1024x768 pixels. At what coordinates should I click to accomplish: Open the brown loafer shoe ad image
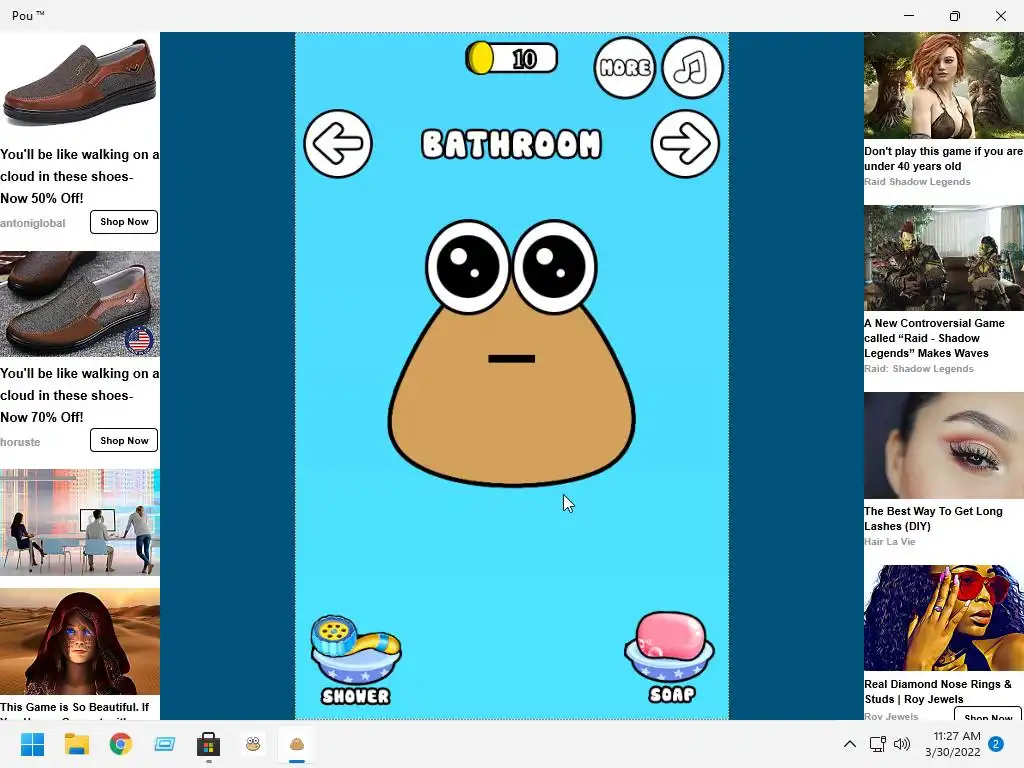80,85
